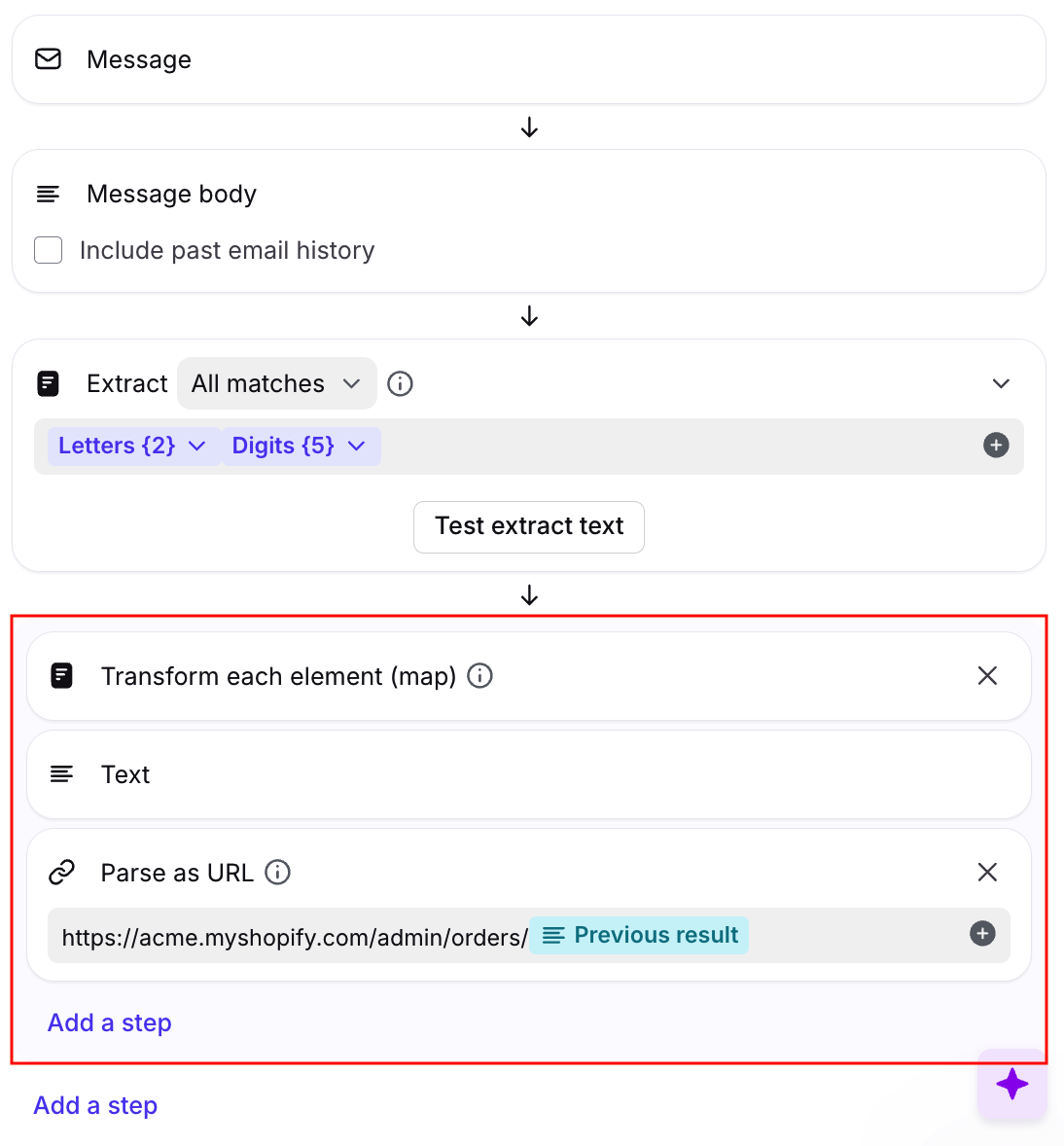This screenshot has height=1146, width=1064.
Task: Click the bottom-most Add a step link
Action: [95, 1105]
